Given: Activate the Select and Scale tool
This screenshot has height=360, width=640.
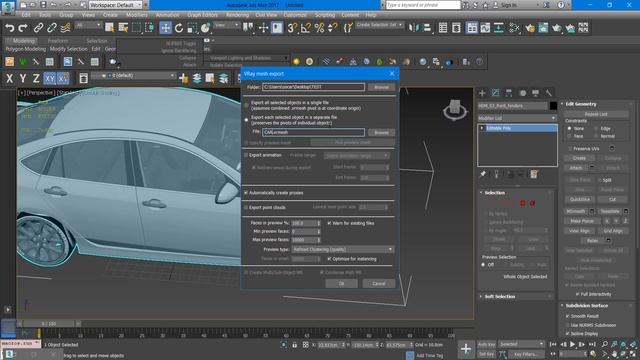Looking at the screenshot, I should [x=192, y=28].
